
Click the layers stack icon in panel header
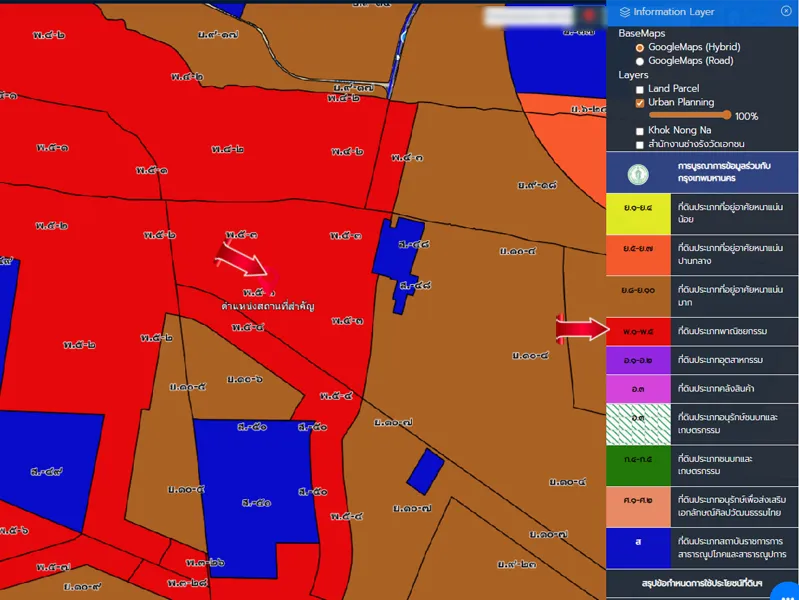(x=625, y=12)
